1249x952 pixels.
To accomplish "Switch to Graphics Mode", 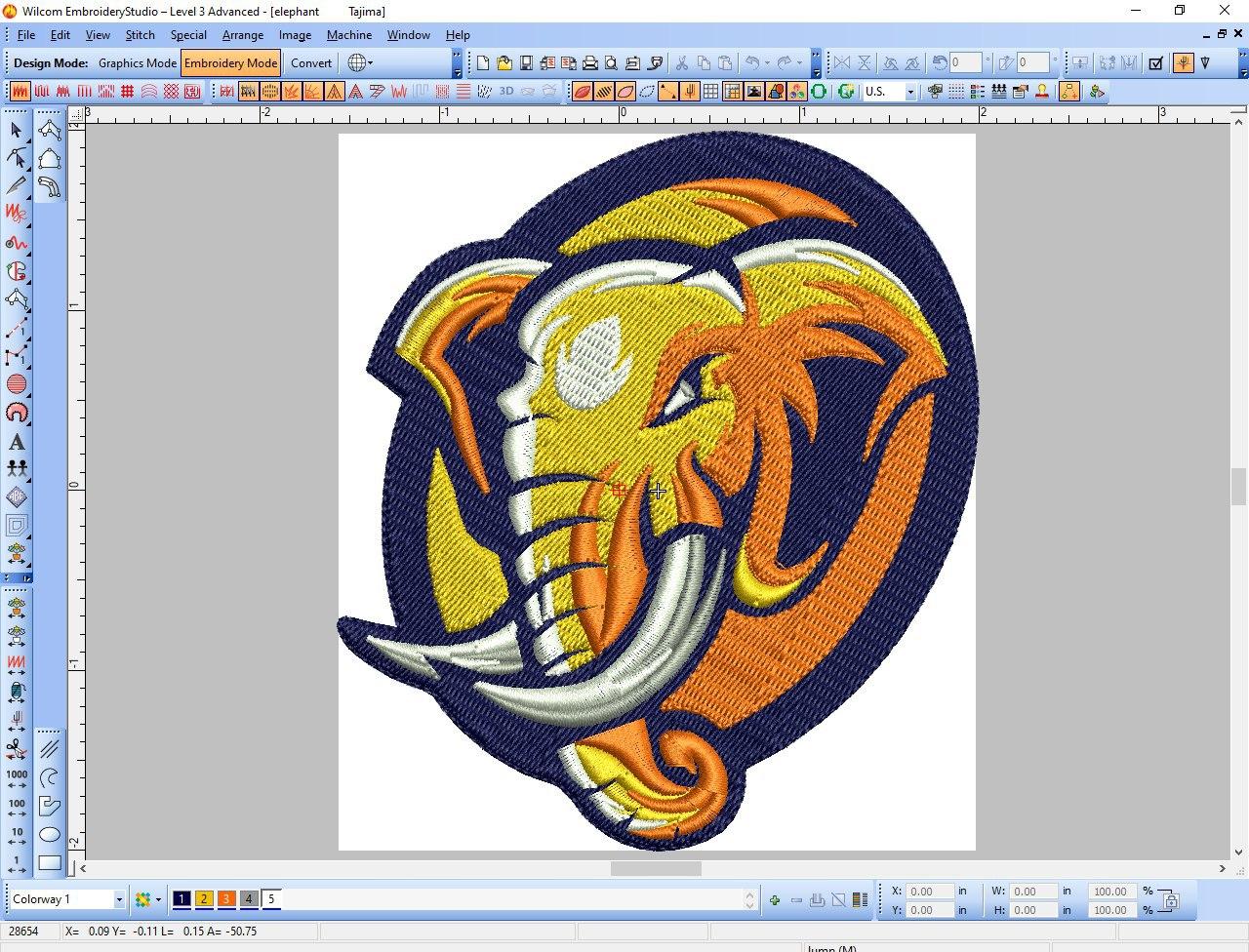I will 137,63.
